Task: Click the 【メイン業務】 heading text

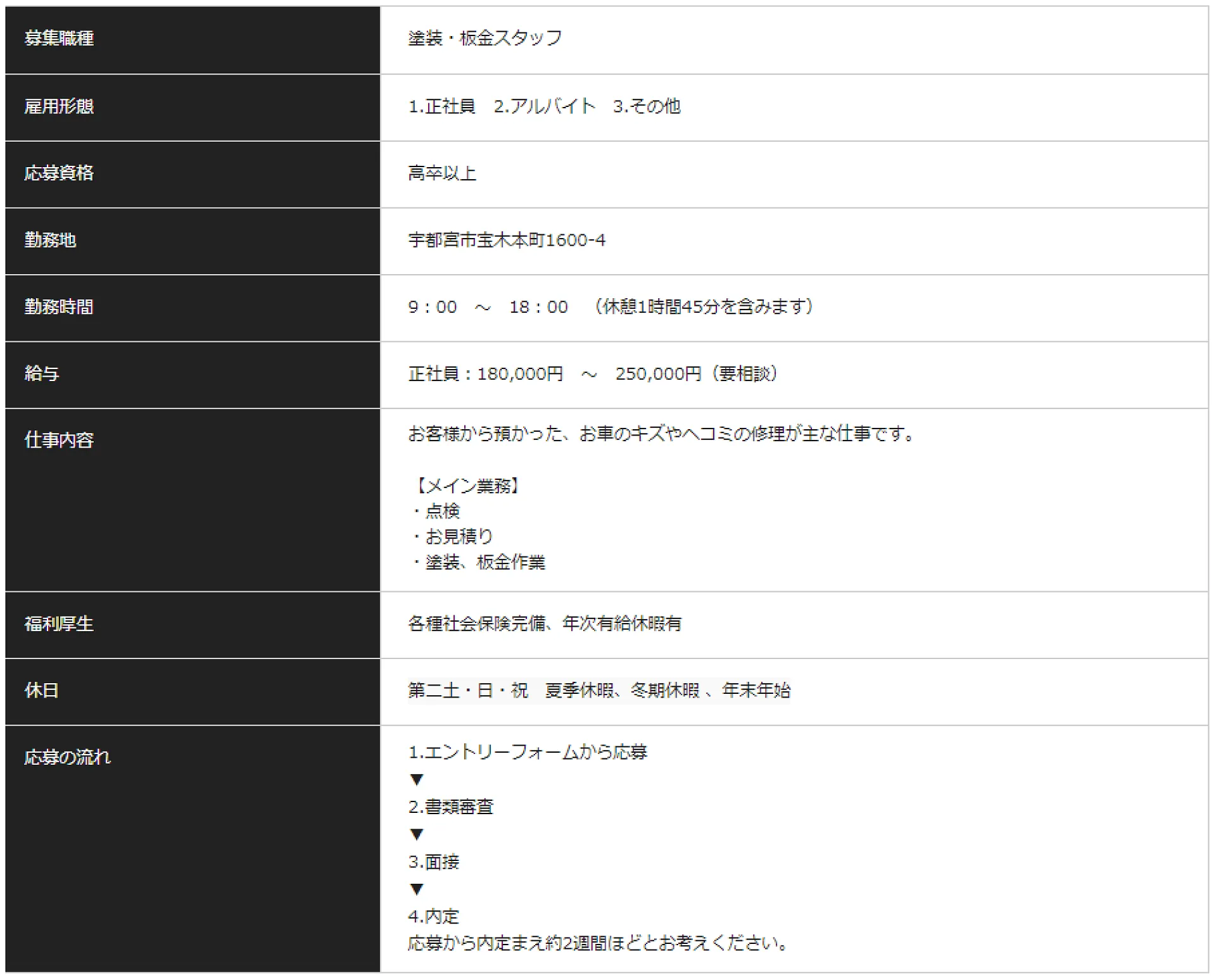Action: click(x=467, y=486)
